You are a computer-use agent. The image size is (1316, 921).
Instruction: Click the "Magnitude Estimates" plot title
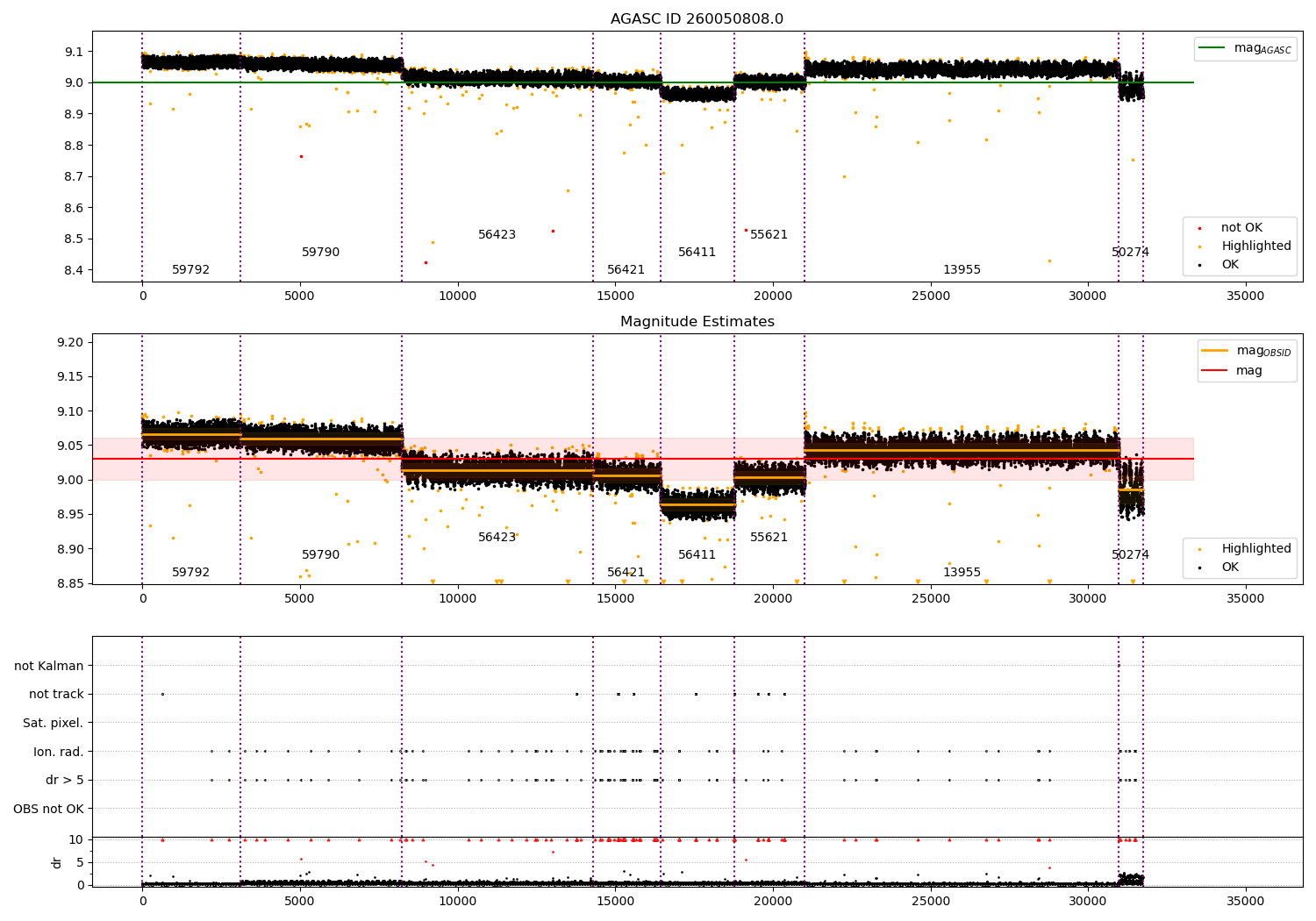pos(697,322)
